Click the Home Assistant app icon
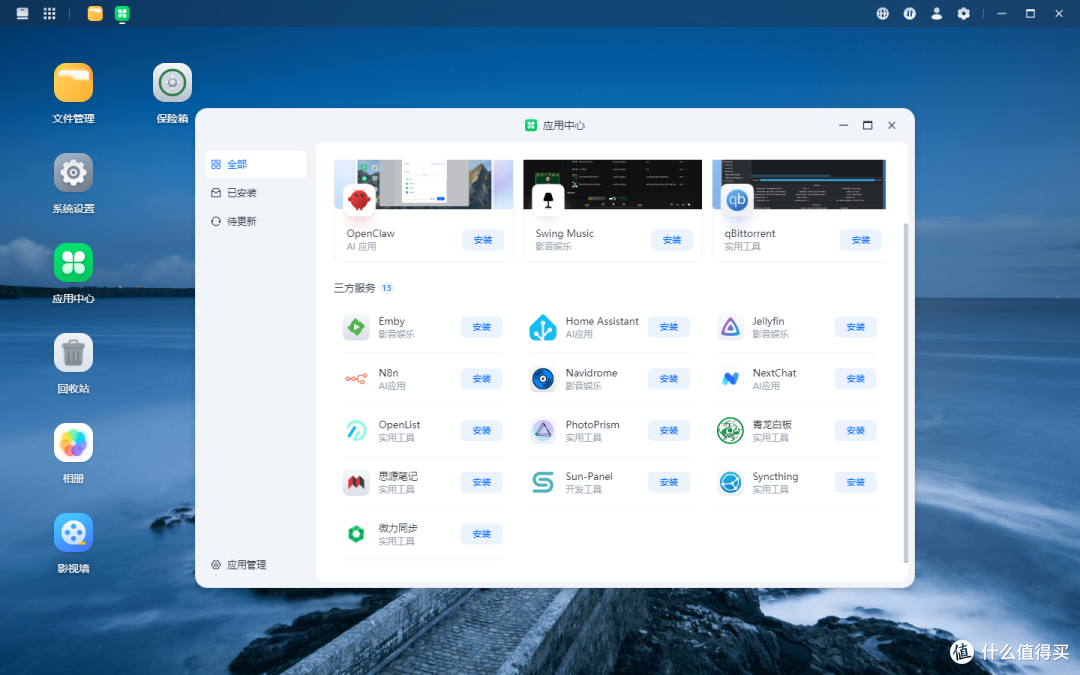Viewport: 1080px width, 675px height. (x=543, y=327)
